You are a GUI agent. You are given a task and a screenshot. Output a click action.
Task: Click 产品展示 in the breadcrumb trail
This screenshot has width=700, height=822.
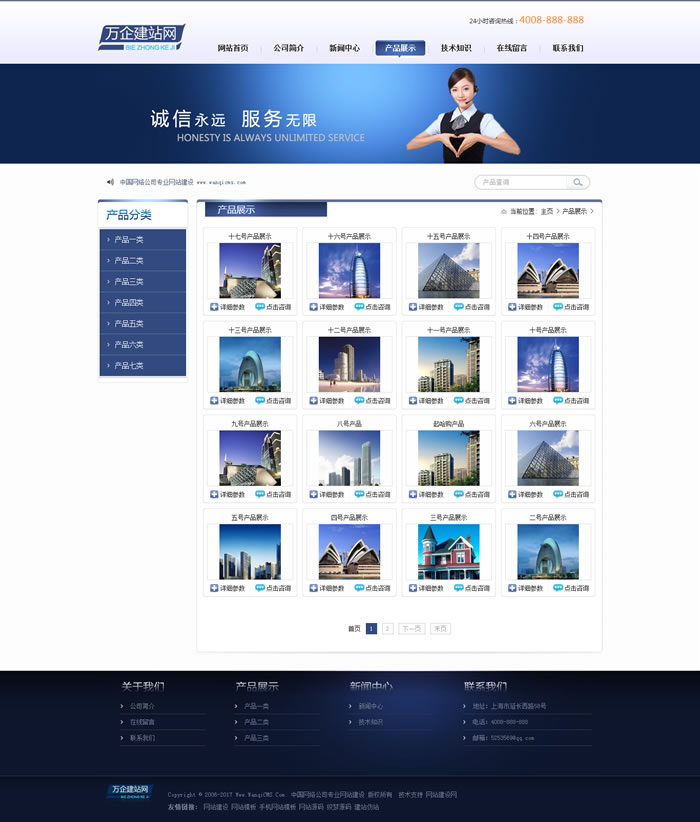[574, 211]
